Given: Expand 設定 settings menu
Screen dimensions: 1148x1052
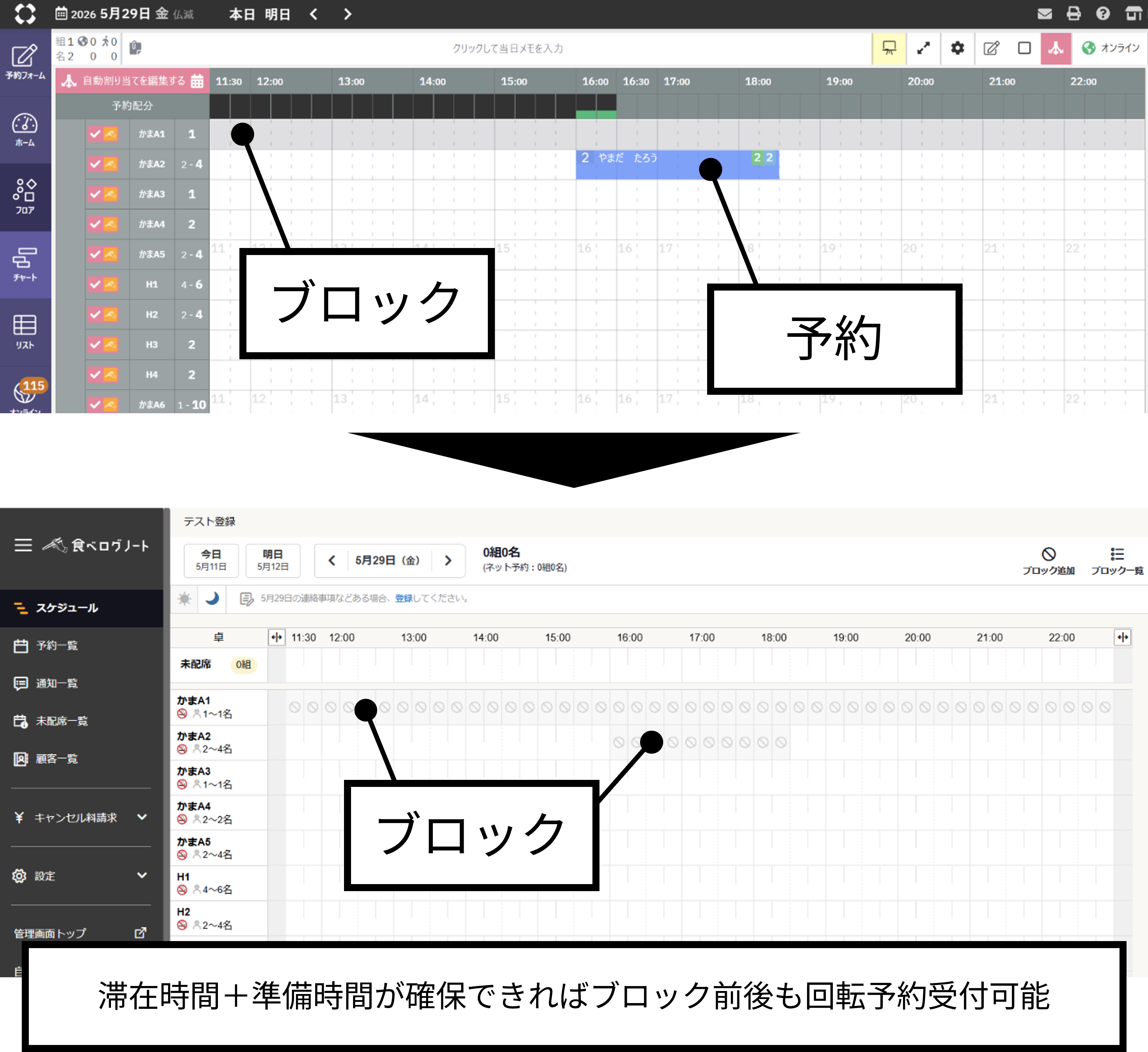Looking at the screenshot, I should click(x=81, y=875).
